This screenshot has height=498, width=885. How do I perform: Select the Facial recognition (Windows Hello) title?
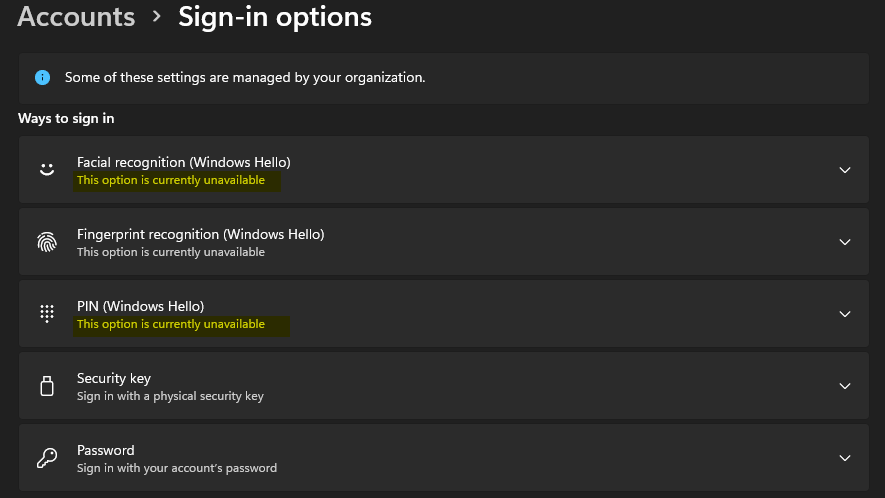(x=183, y=162)
